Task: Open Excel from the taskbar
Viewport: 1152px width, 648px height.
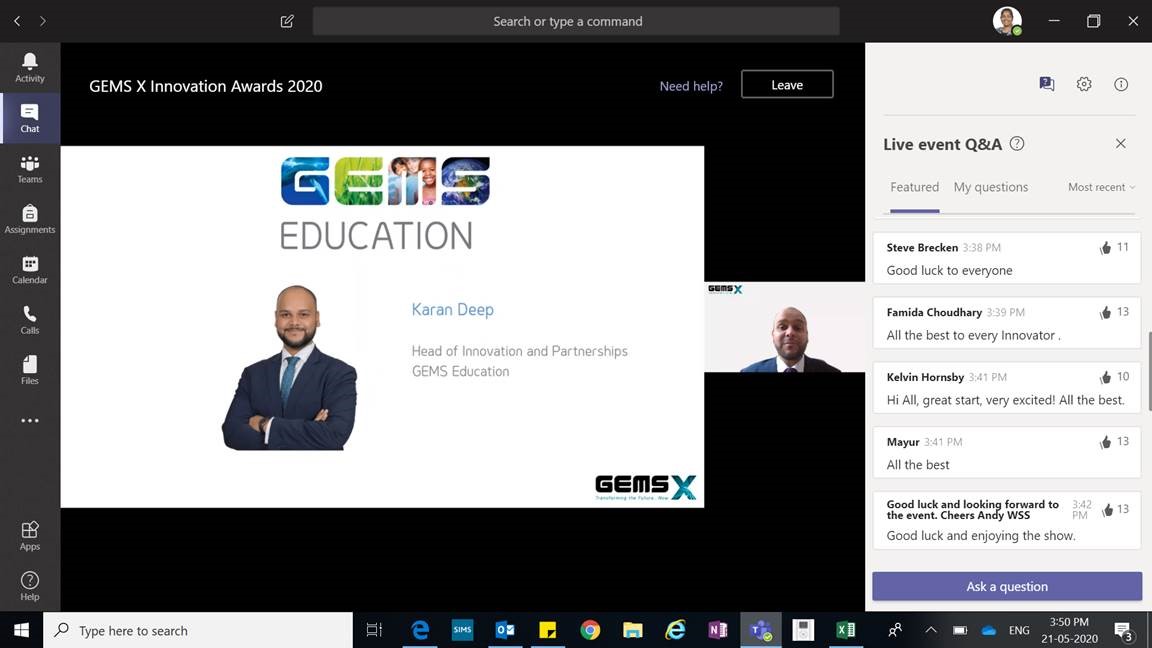Action: (846, 630)
